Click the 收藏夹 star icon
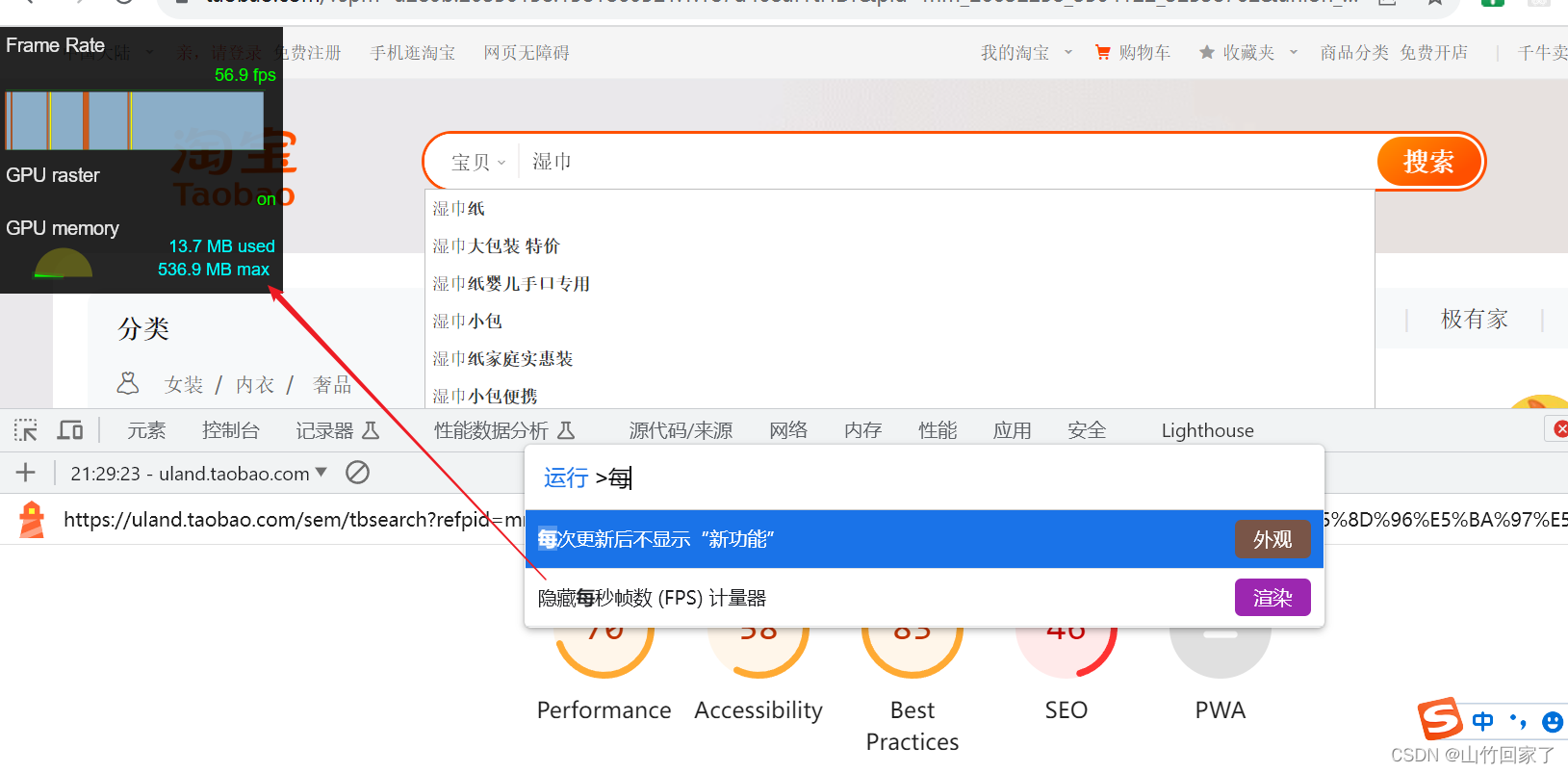 pyautogui.click(x=1207, y=53)
